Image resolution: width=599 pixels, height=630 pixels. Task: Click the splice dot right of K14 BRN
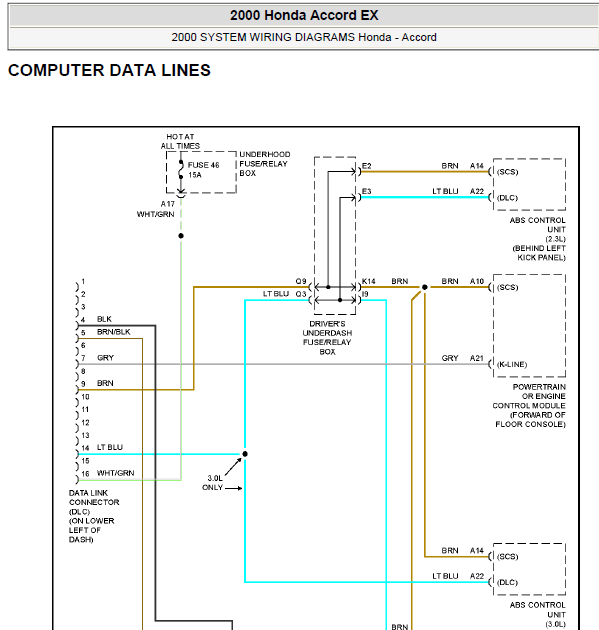pos(425,287)
